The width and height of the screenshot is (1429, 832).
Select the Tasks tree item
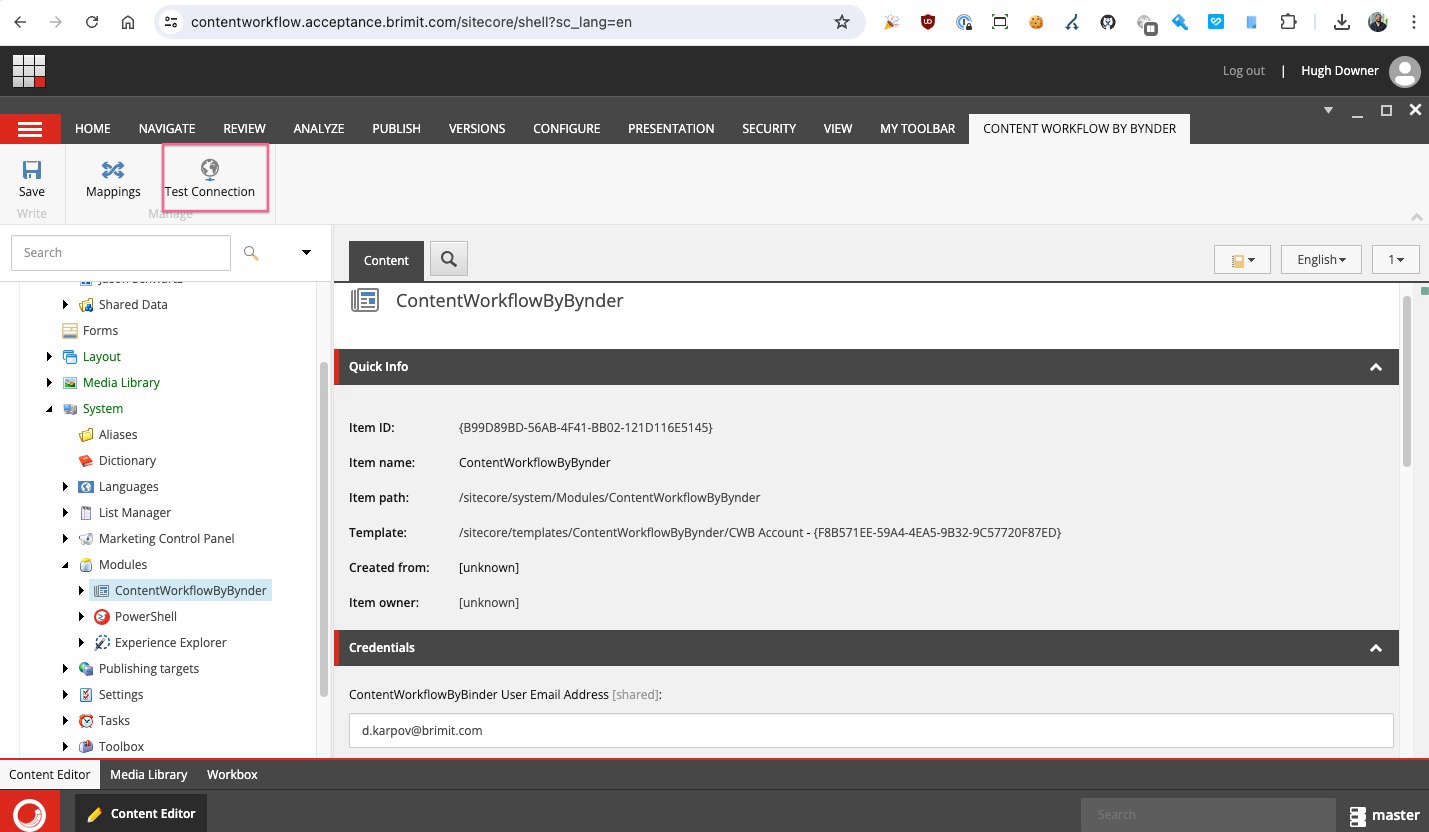[x=114, y=721]
